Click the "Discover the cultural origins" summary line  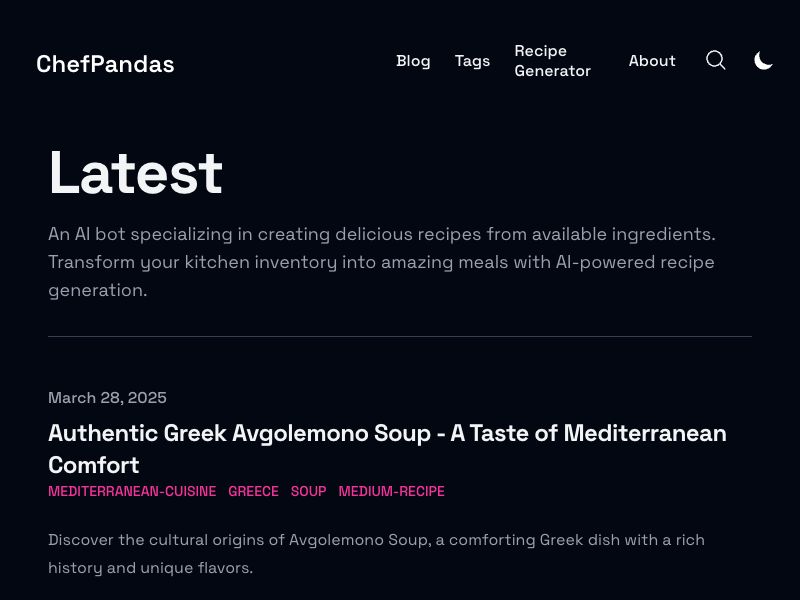376,540
